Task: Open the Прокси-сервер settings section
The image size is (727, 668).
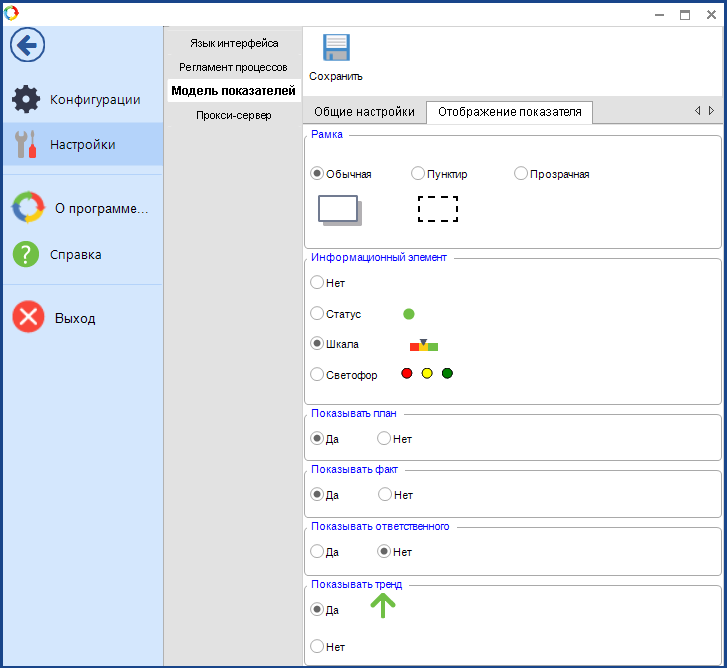Action: (233, 115)
